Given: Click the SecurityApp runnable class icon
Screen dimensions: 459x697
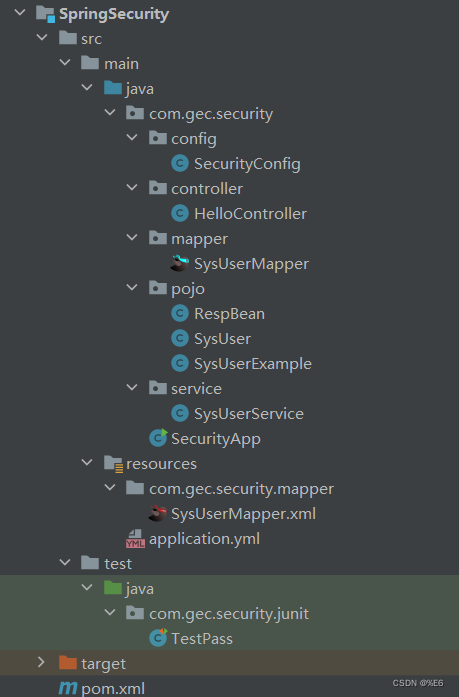Looking at the screenshot, I should tap(158, 438).
